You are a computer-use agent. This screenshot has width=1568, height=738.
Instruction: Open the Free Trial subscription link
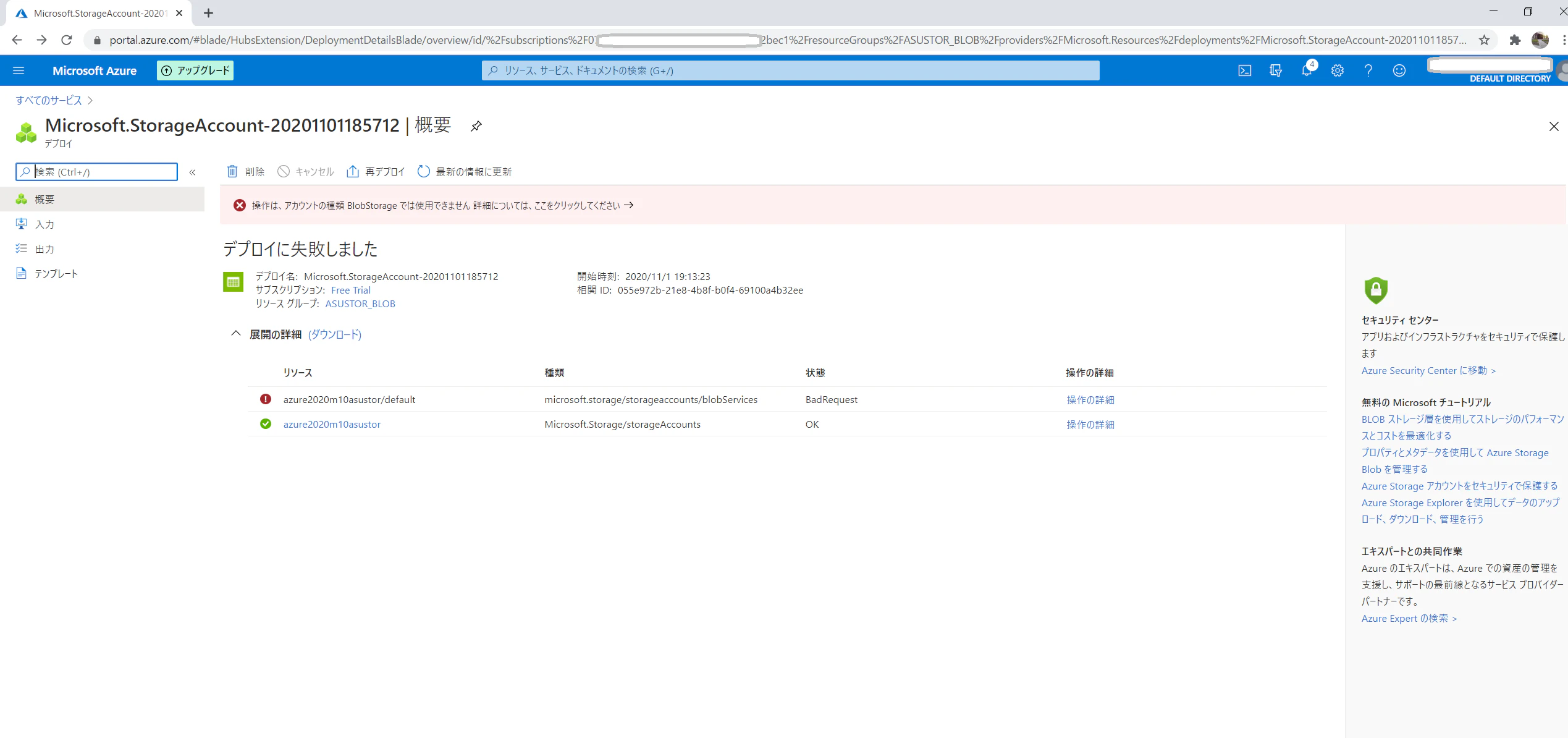coord(350,290)
